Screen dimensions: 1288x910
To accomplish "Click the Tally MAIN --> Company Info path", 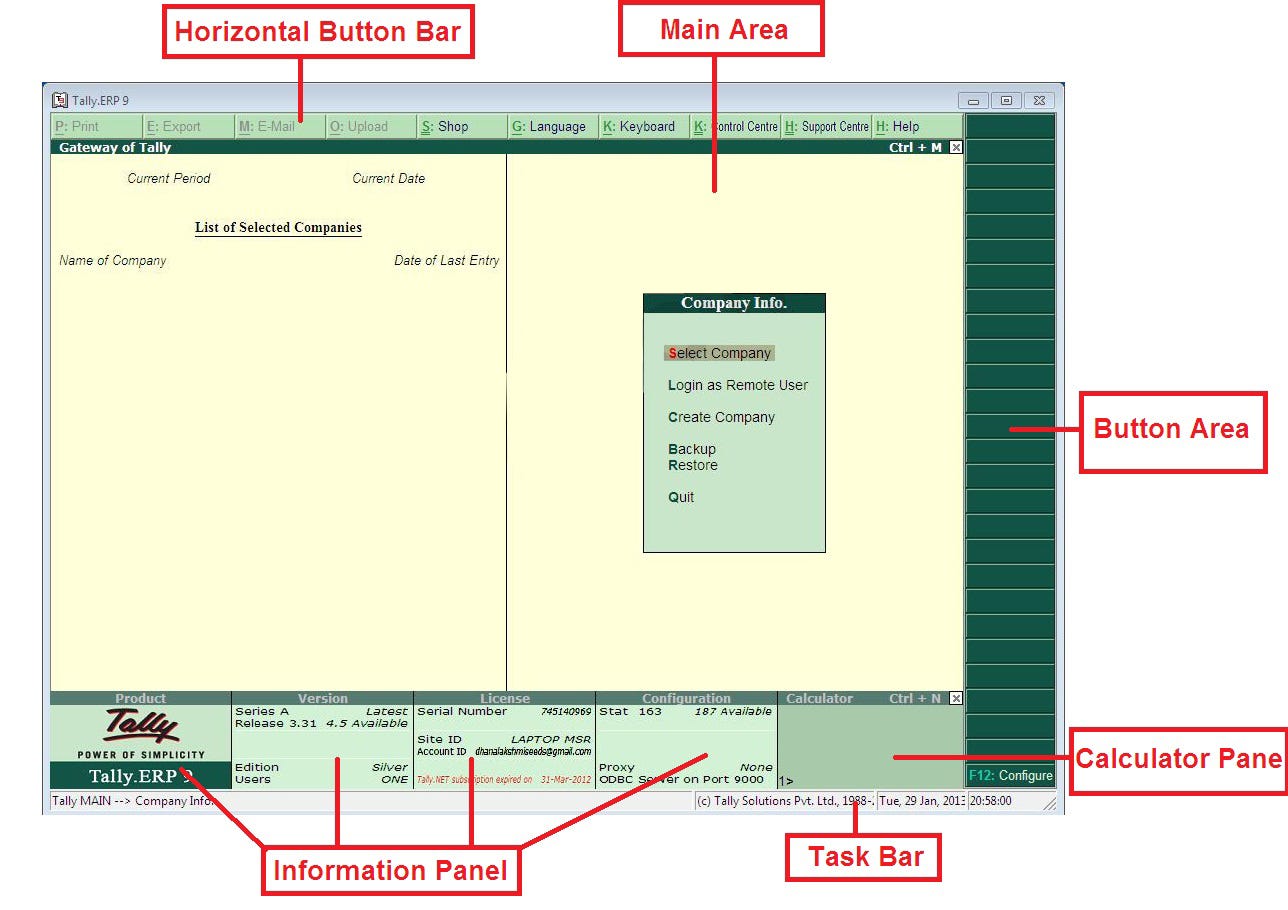I will click(133, 801).
